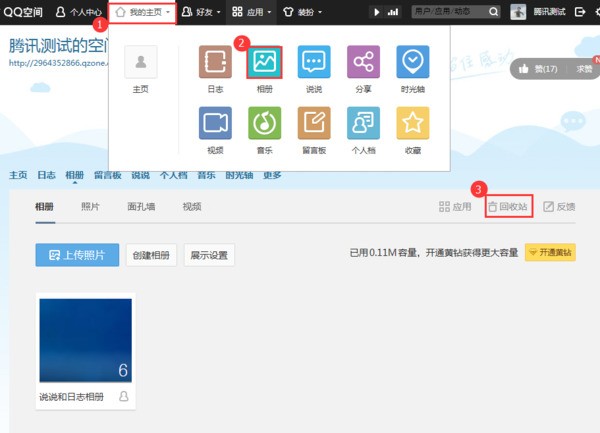The image size is (600, 433).
Task: Switch to the 照片 tab
Action: (90, 207)
